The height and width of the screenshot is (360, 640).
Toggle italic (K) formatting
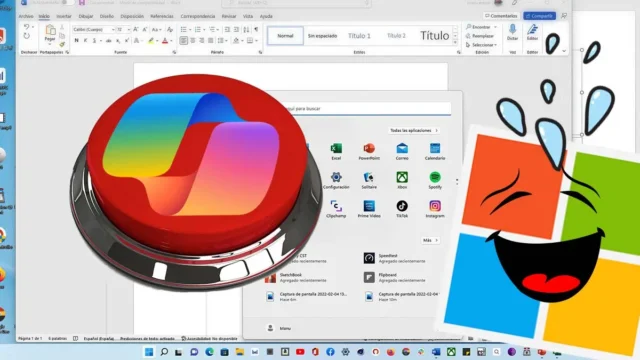(x=85, y=40)
